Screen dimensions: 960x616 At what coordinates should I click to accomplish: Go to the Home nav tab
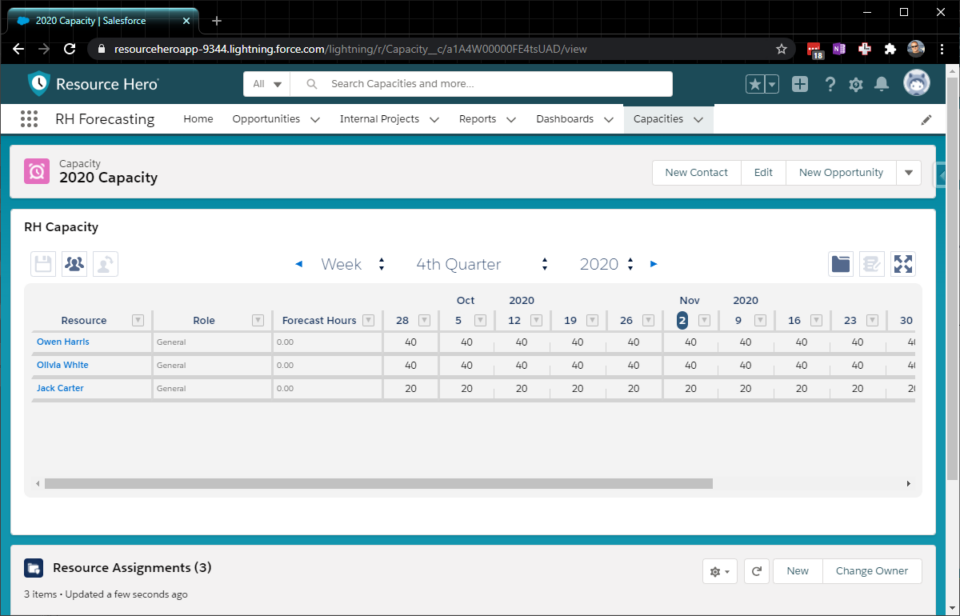[198, 119]
